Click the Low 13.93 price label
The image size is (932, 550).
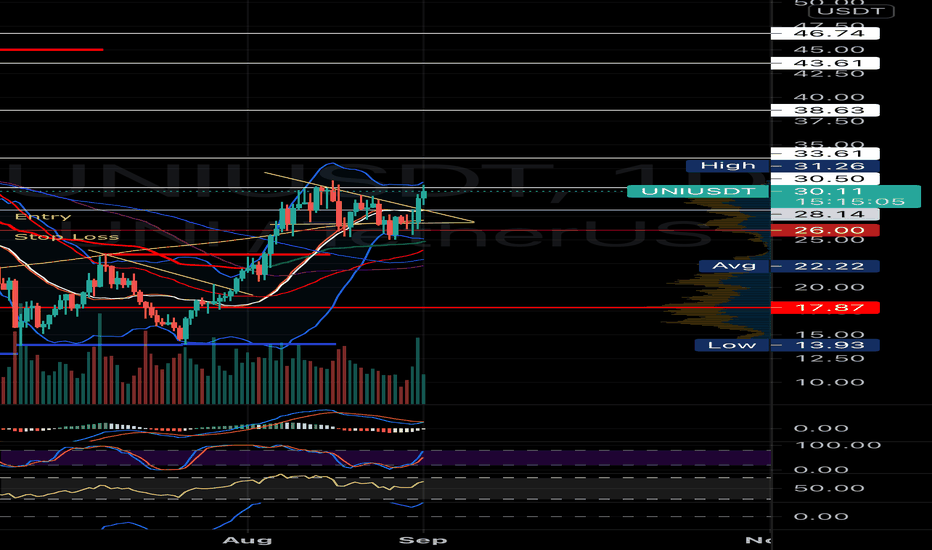pyautogui.click(x=787, y=345)
